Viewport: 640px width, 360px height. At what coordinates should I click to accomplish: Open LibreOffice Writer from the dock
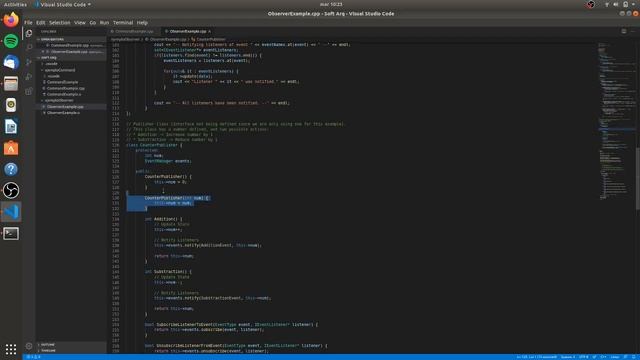(x=11, y=127)
